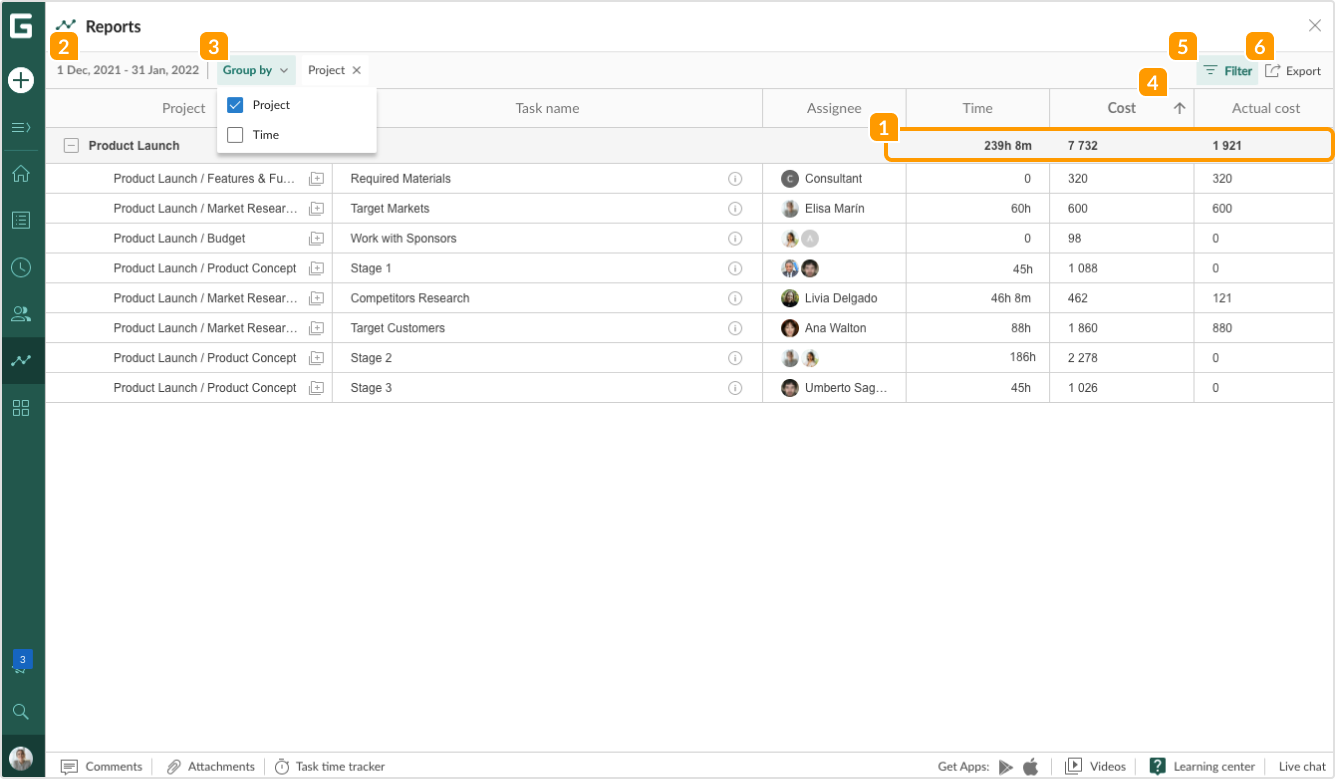Go to the Home dashboard icon
The image size is (1335, 779).
coord(21,174)
